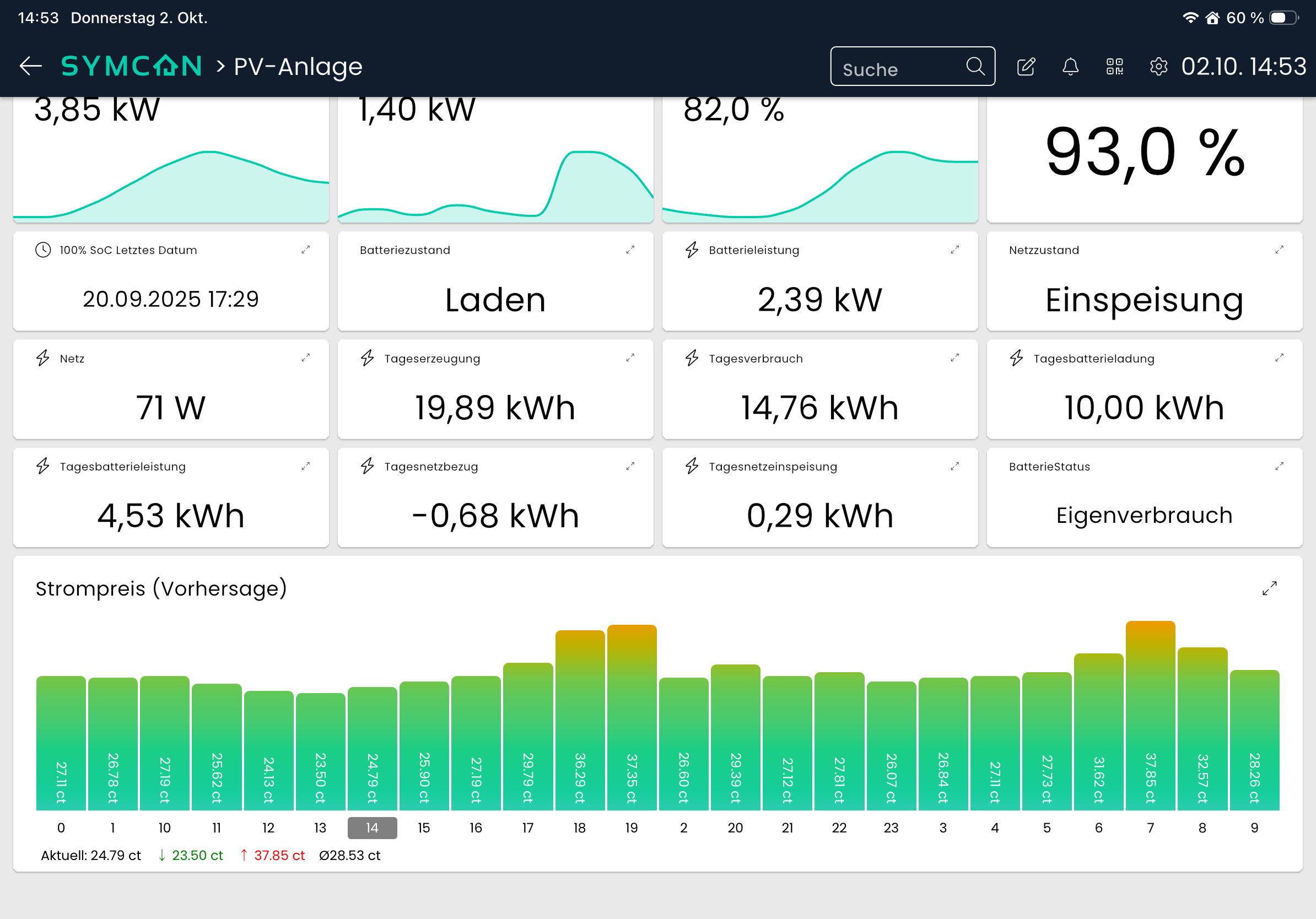Viewport: 1316px width, 919px height.
Task: Click the search magnifier icon
Action: (x=975, y=67)
